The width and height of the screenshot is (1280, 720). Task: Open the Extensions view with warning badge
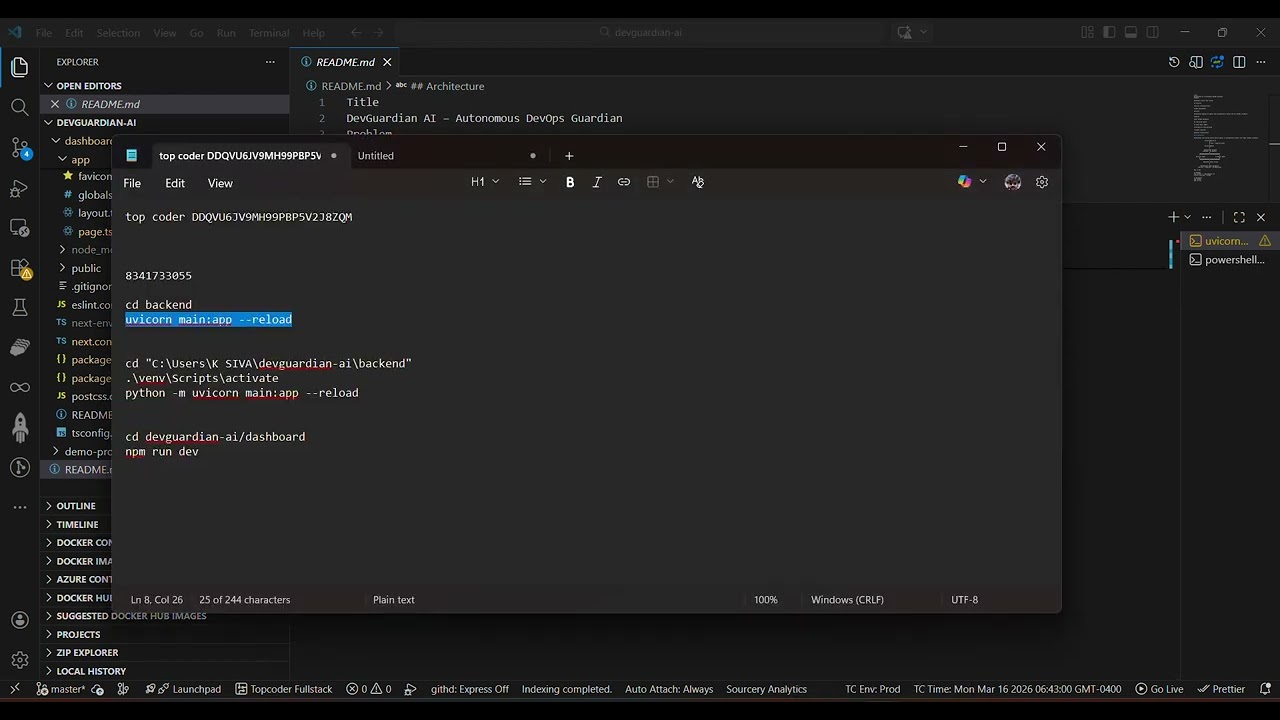[19, 268]
